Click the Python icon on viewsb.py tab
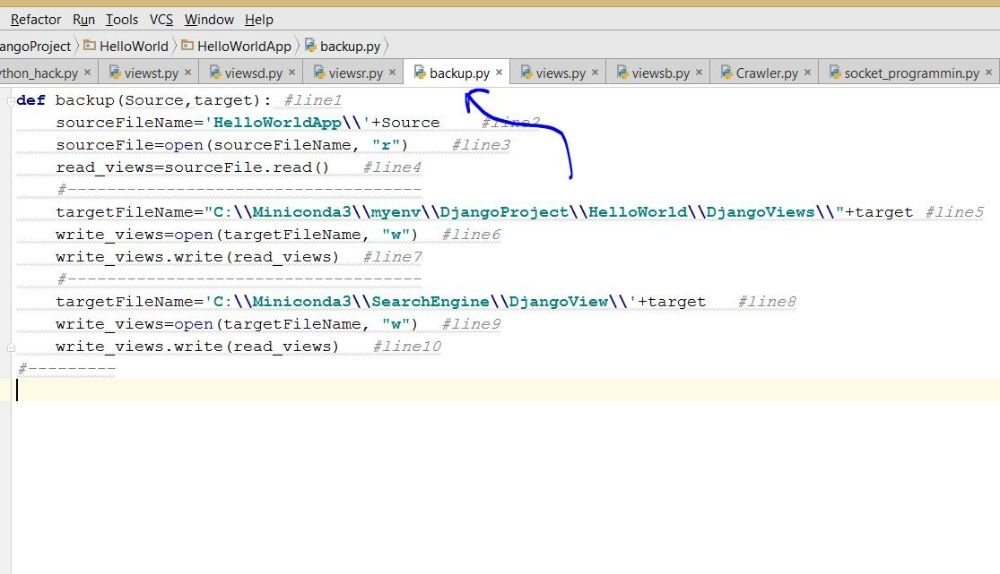Viewport: 1000px width, 574px height. click(622, 72)
